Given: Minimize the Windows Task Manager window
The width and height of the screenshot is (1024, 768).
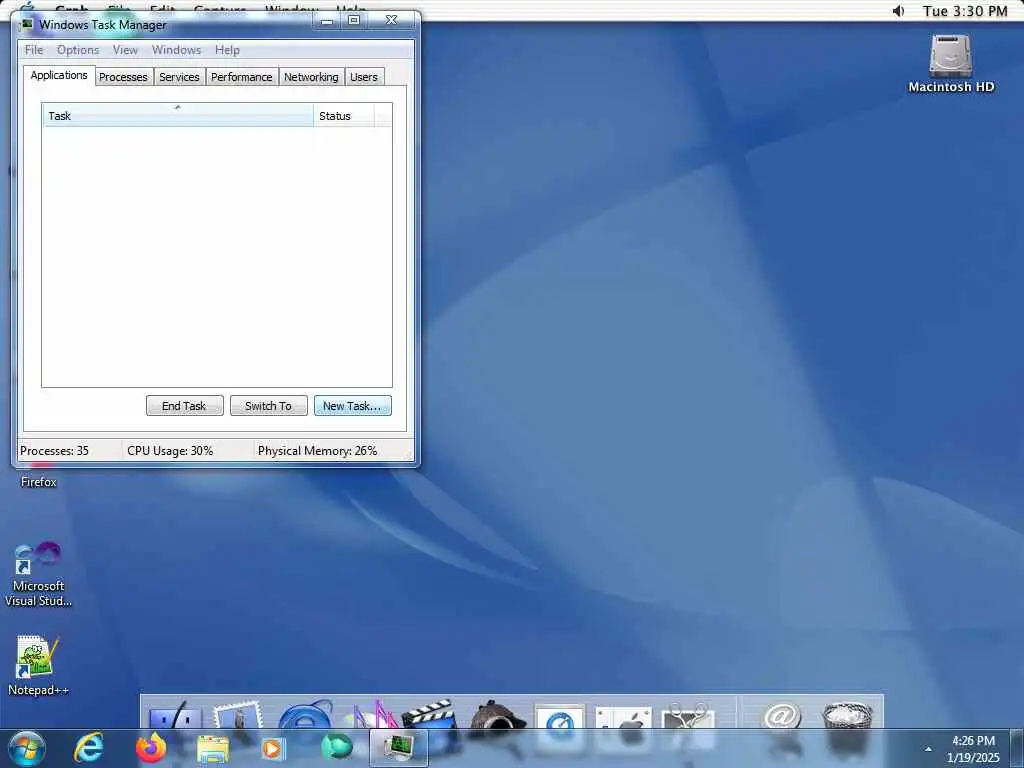Looking at the screenshot, I should click(x=328, y=21).
